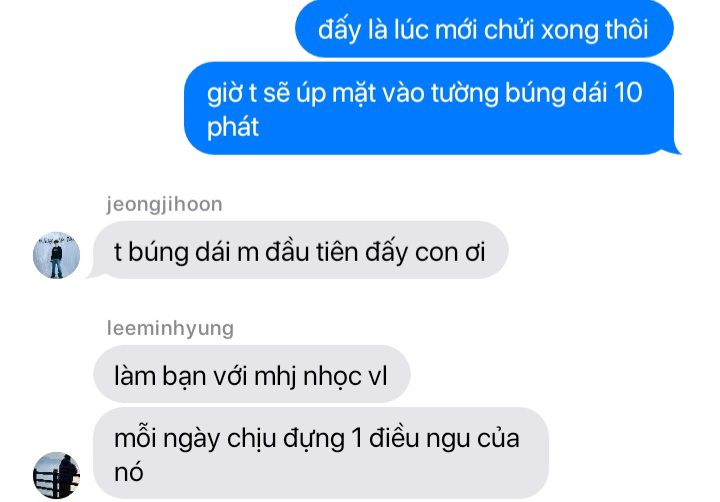This screenshot has height=502, width=720.
Task: Click "con ơi" in jeongjihoon's message
Action: (x=450, y=253)
